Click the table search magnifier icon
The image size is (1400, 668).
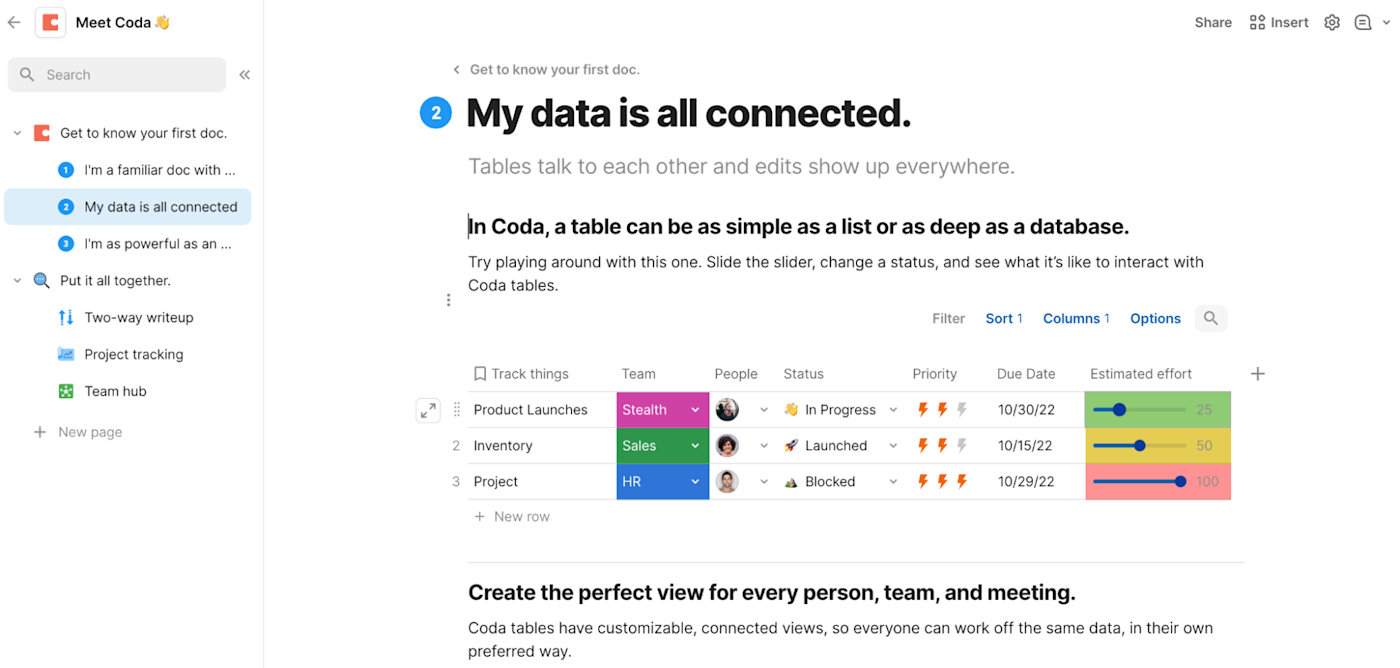coord(1211,318)
